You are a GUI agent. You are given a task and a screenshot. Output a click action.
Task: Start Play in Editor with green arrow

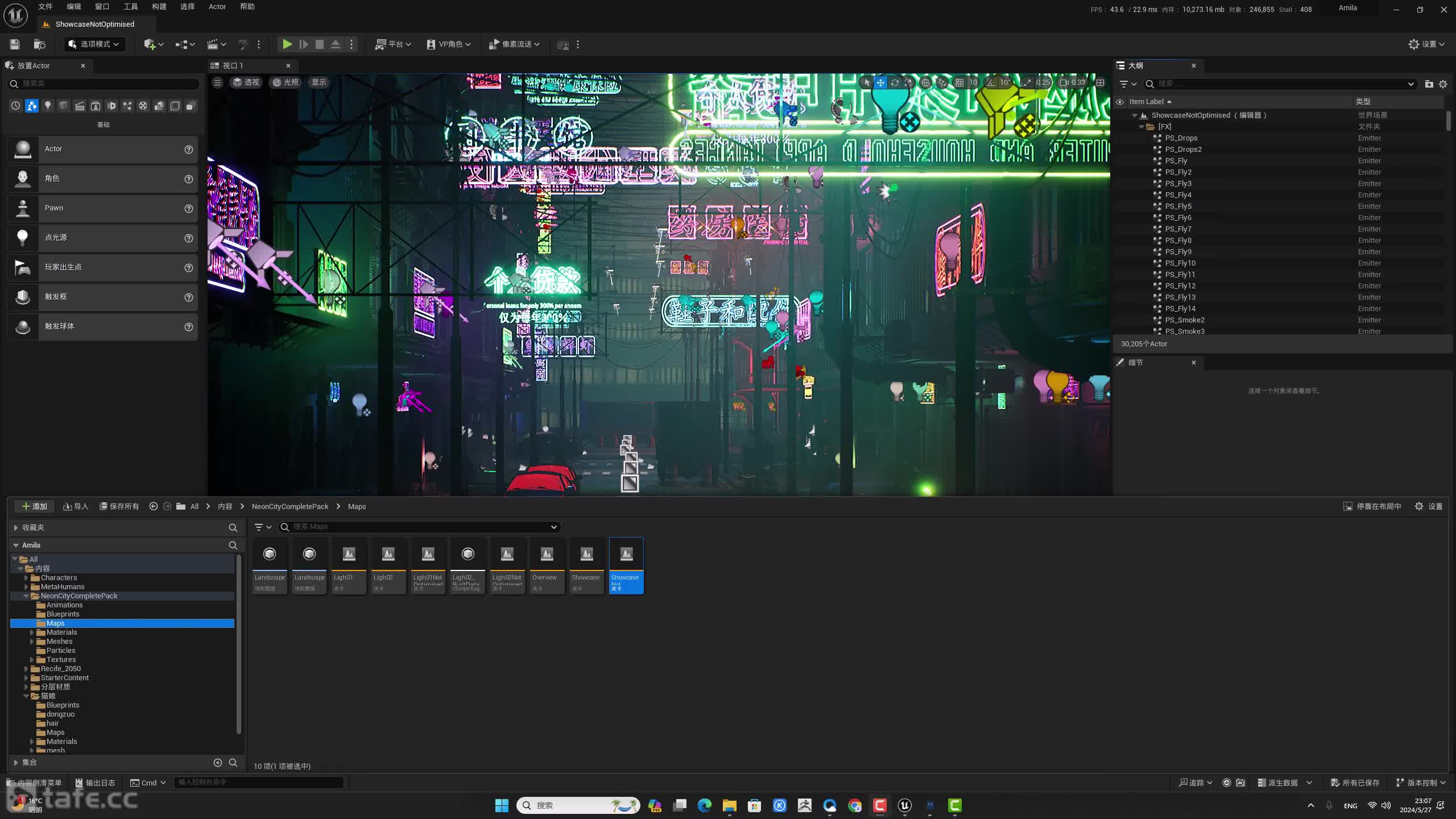tap(287, 44)
